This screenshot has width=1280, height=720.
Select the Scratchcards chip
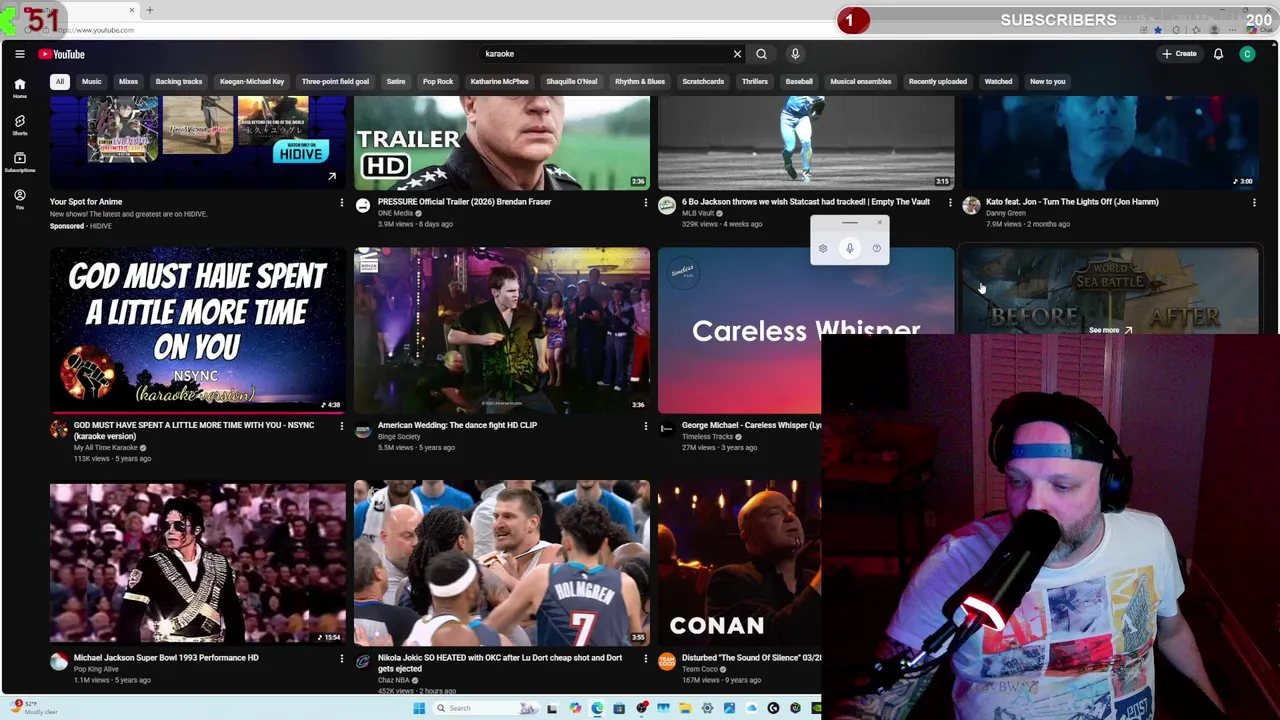703,81
